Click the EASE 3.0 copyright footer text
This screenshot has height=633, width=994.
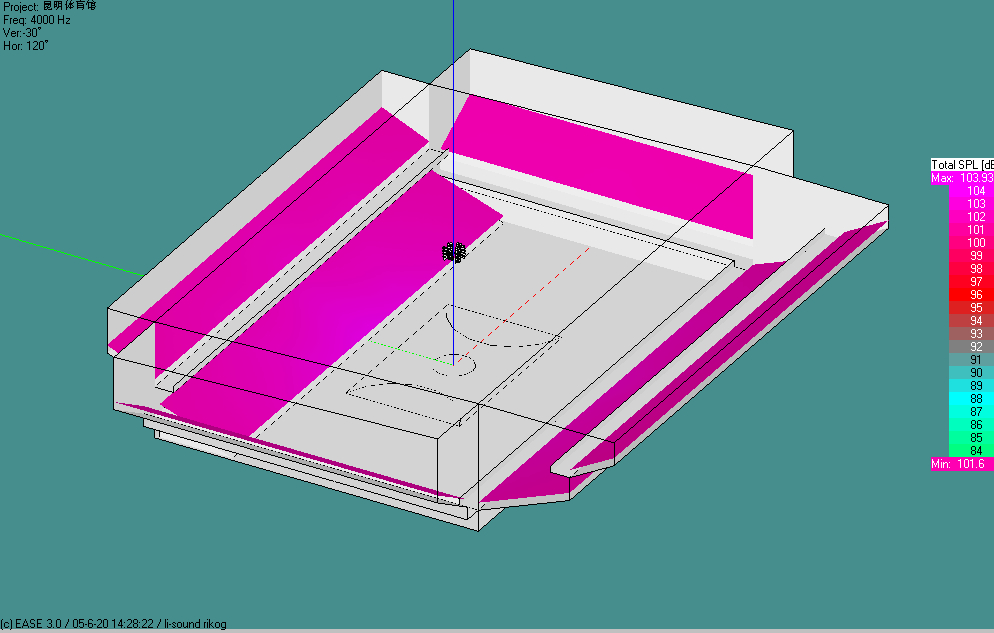tap(114, 624)
